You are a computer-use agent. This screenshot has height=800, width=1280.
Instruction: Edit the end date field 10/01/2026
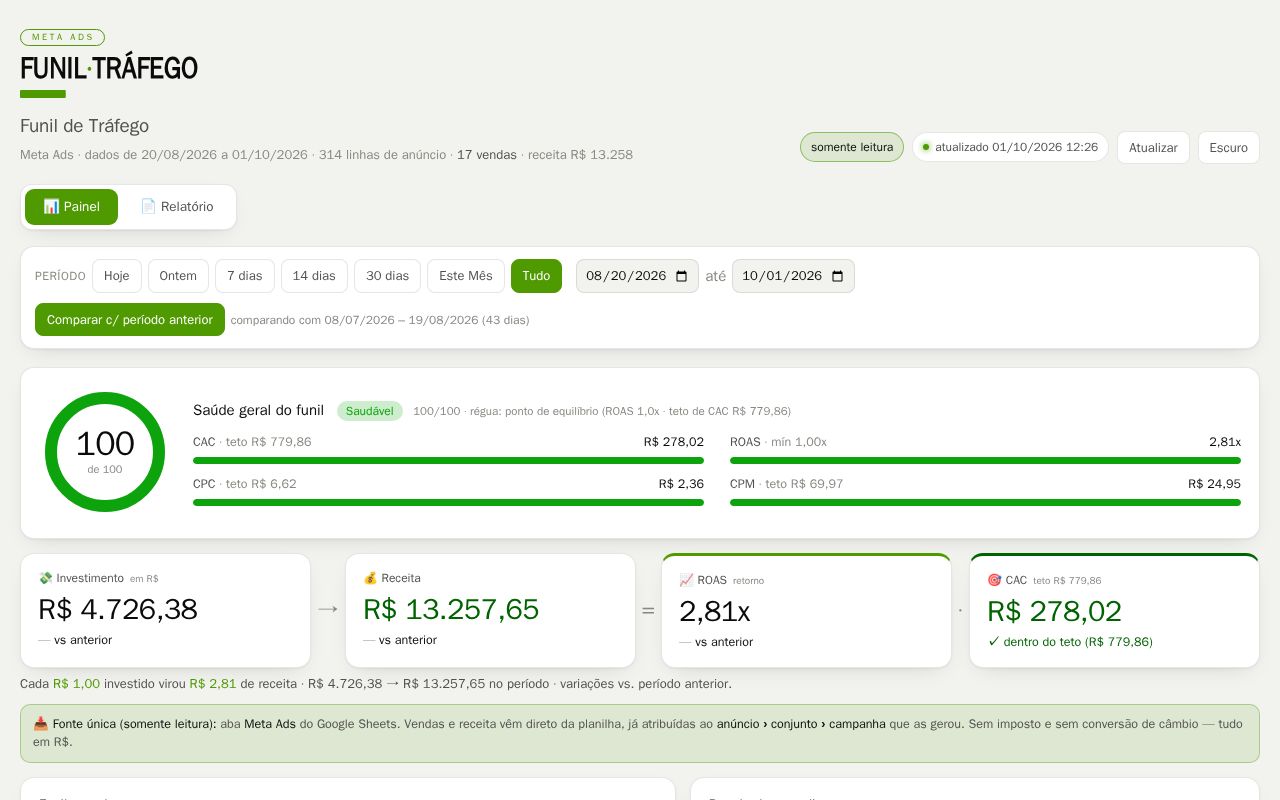pyautogui.click(x=793, y=276)
